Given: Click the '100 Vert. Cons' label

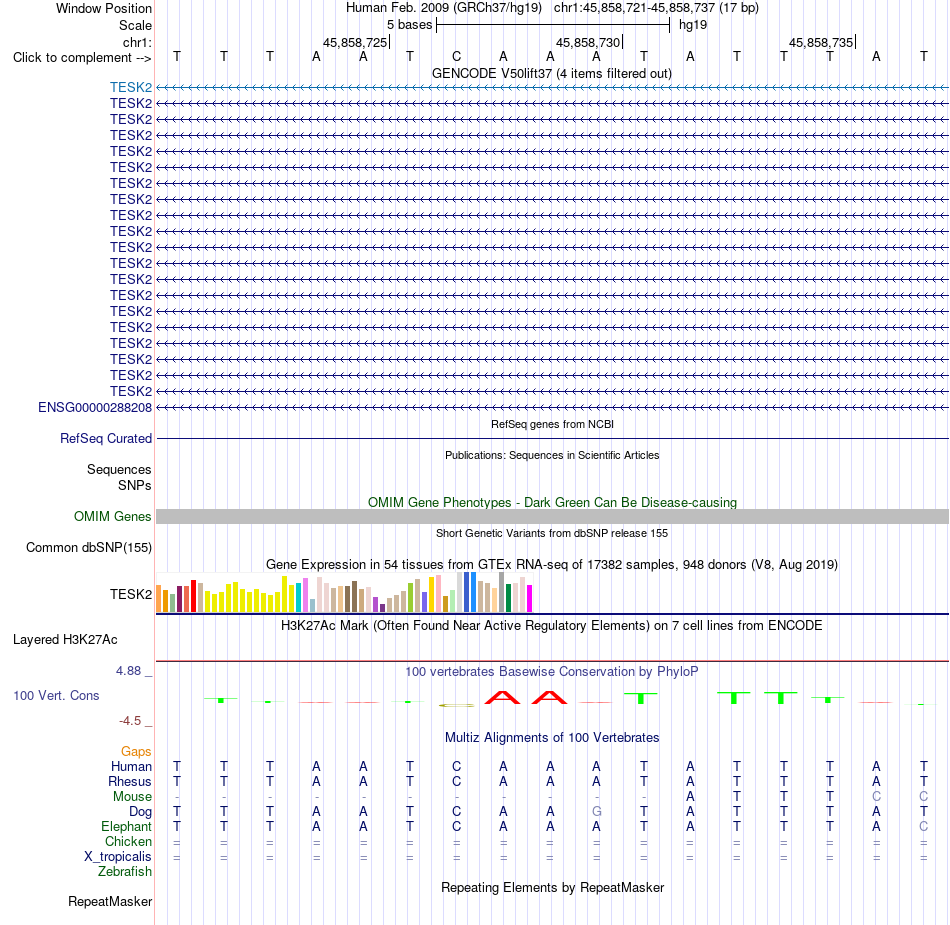Looking at the screenshot, I should 56,695.
